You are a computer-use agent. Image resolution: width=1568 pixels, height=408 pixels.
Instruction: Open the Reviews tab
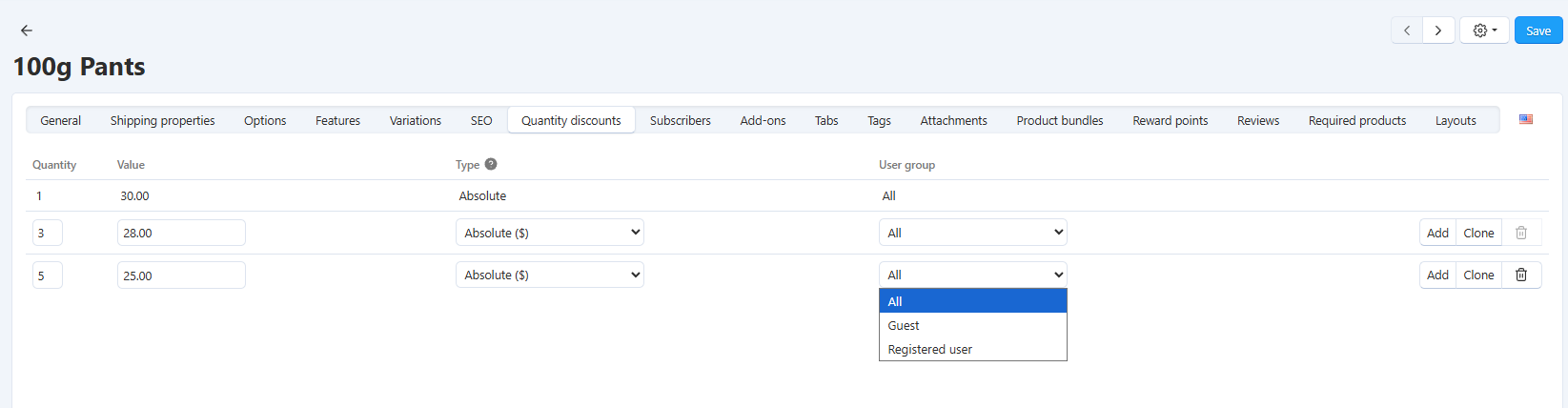click(1258, 120)
